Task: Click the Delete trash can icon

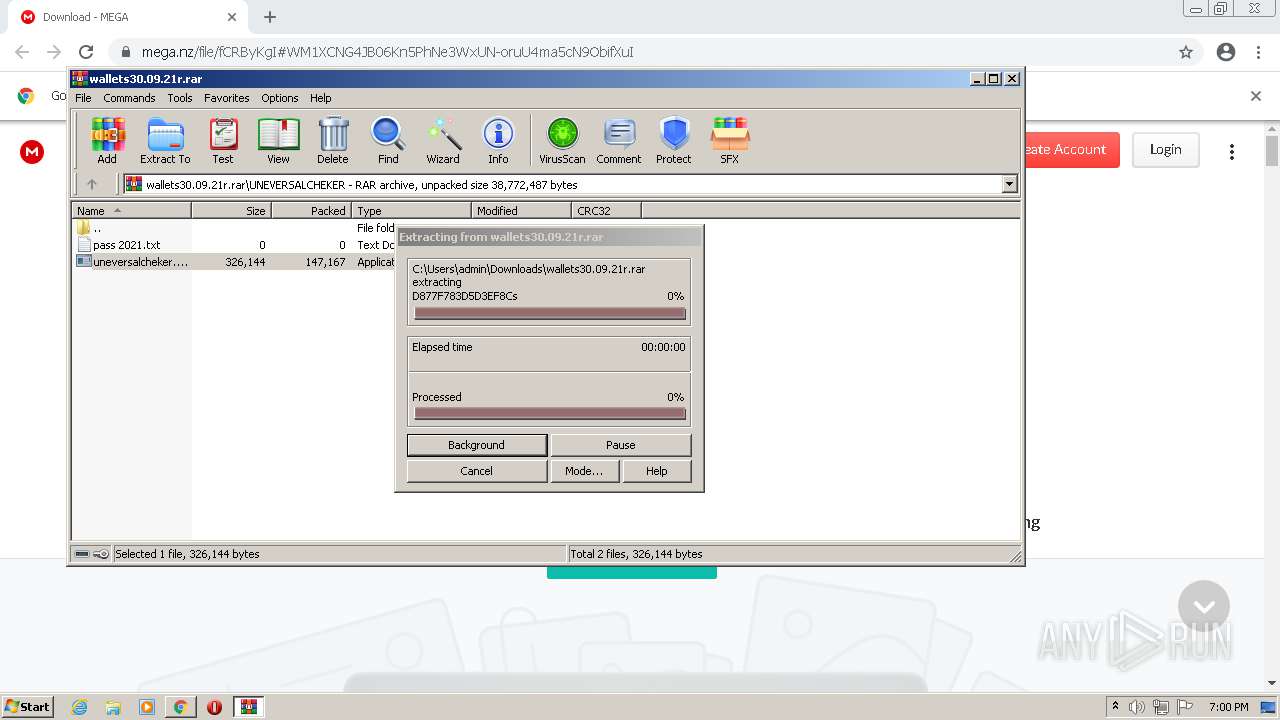Action: point(333,140)
